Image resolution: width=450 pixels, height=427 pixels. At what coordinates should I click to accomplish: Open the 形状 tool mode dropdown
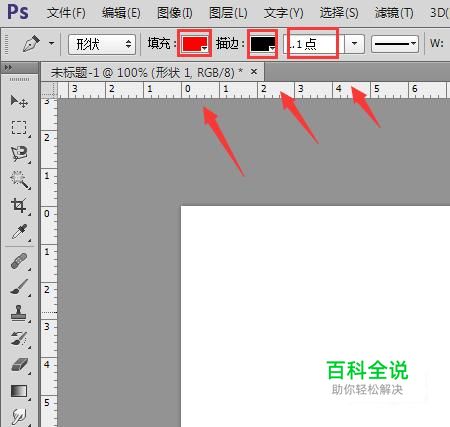click(x=102, y=44)
